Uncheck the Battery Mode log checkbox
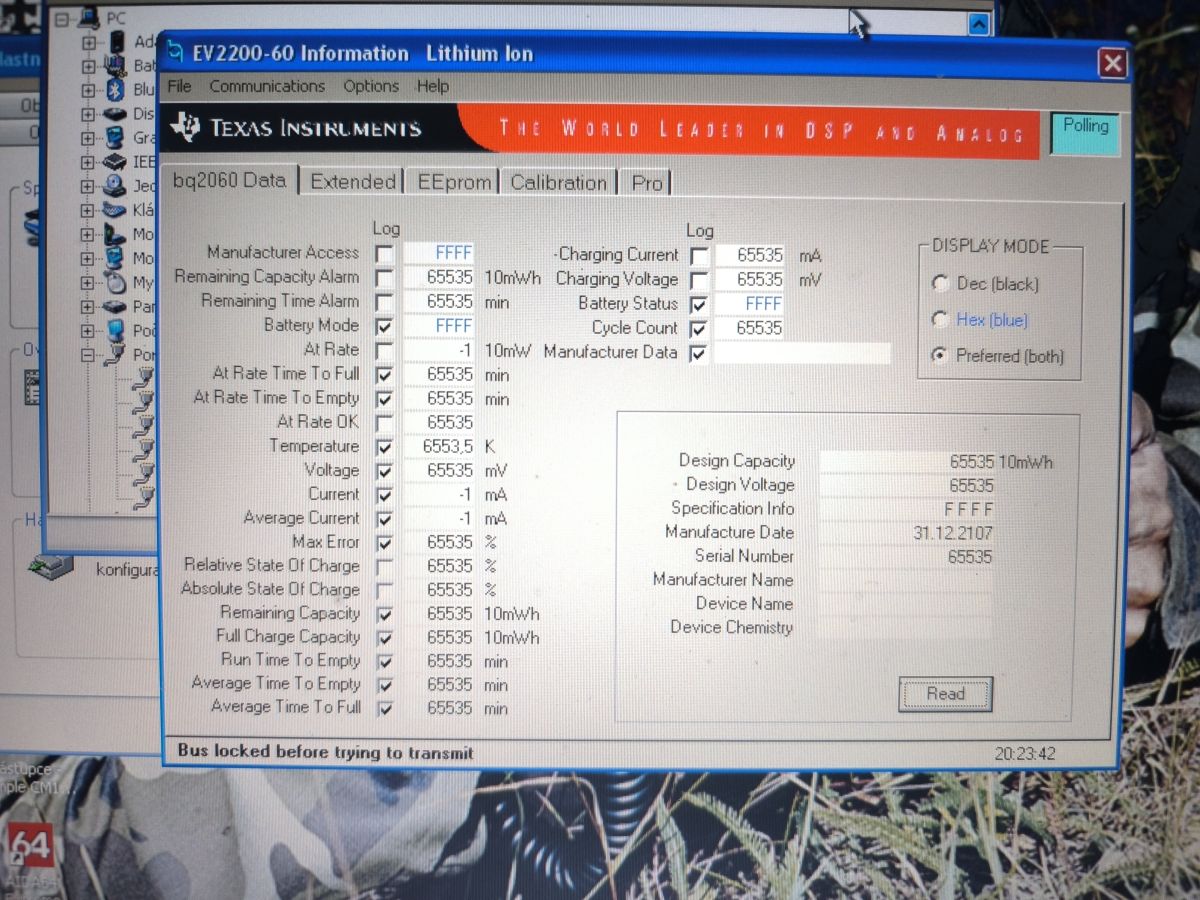The width and height of the screenshot is (1200, 900). 384,327
